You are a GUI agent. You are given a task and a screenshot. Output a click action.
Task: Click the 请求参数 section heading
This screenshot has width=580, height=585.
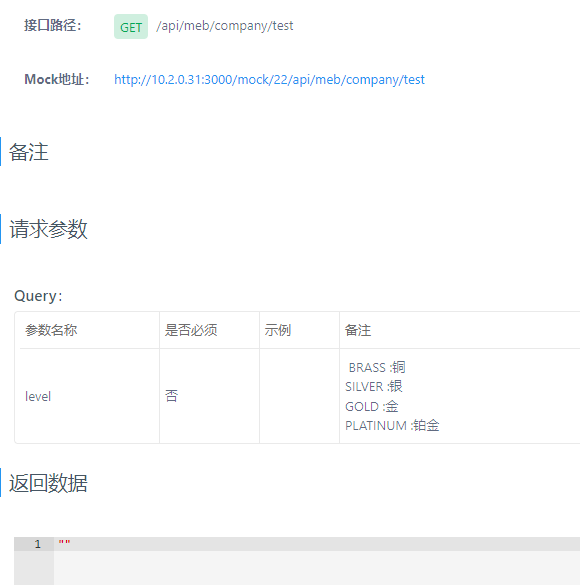48,228
